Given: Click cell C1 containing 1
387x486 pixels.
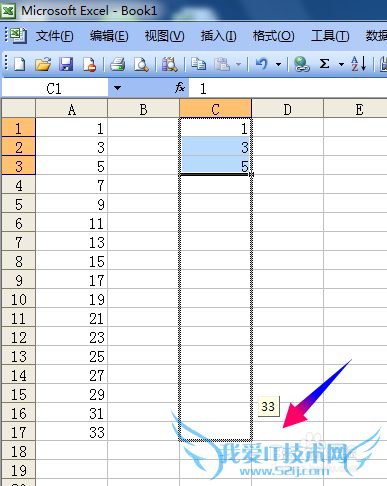Looking at the screenshot, I should click(x=215, y=128).
